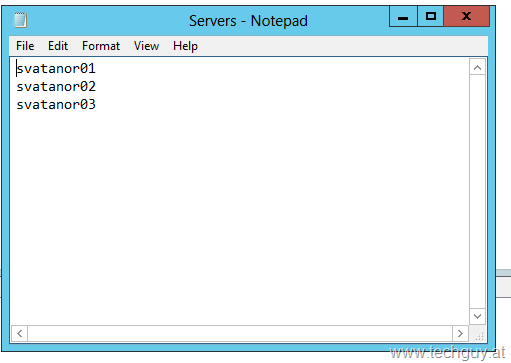Click the text line svatanor03

[x=56, y=105]
